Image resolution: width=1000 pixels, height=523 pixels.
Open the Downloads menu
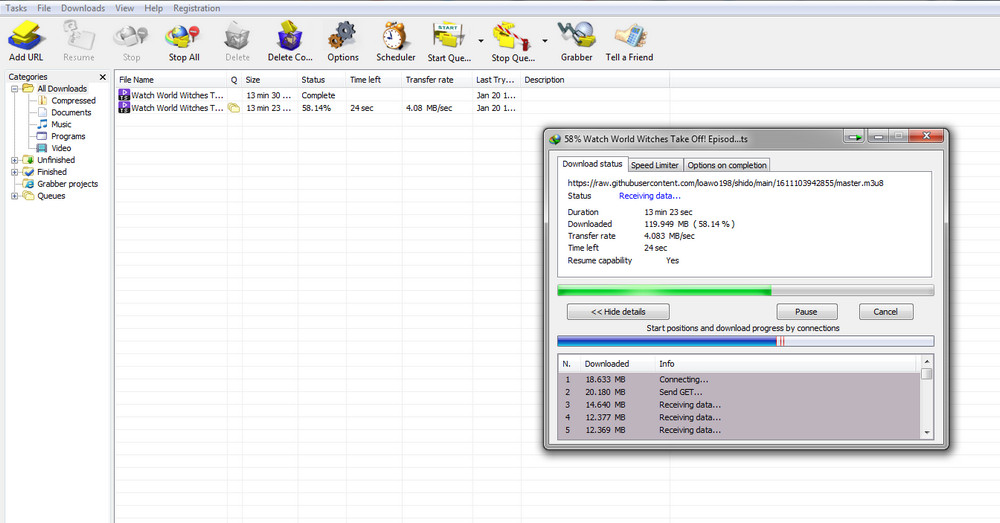(83, 8)
